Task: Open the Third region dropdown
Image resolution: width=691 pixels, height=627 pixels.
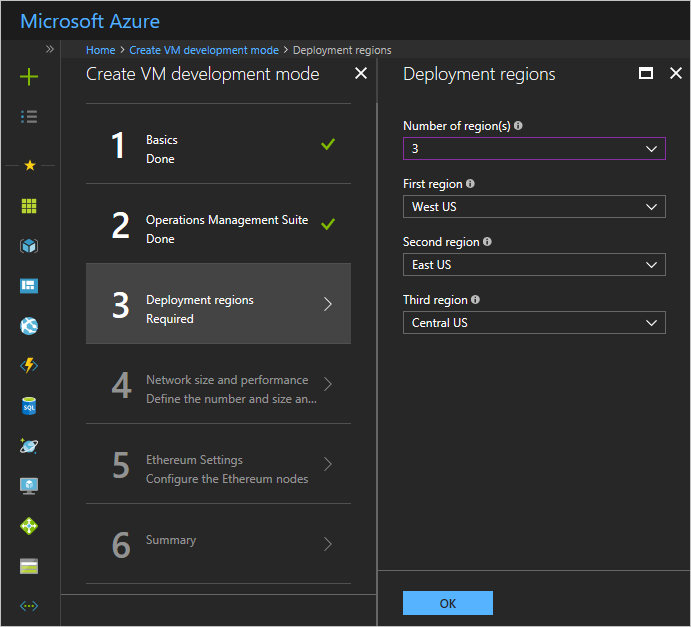Action: [x=534, y=323]
